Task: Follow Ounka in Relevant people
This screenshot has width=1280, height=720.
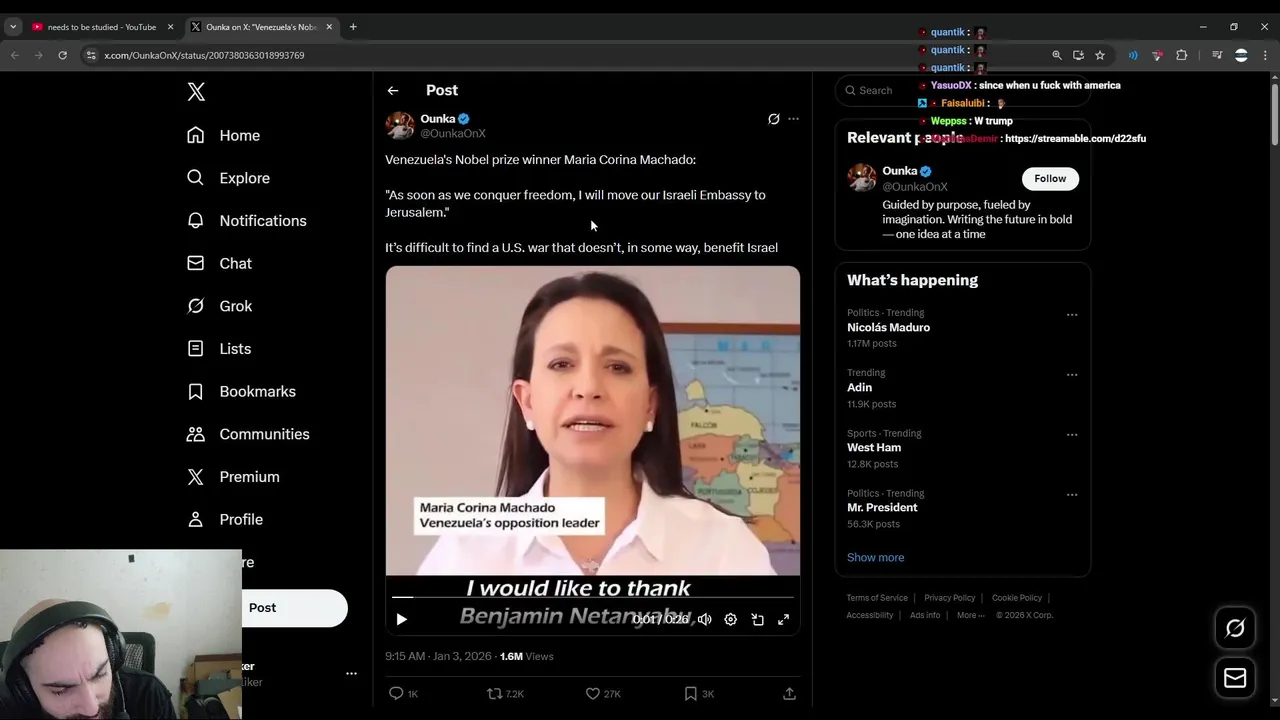Action: click(x=1050, y=179)
